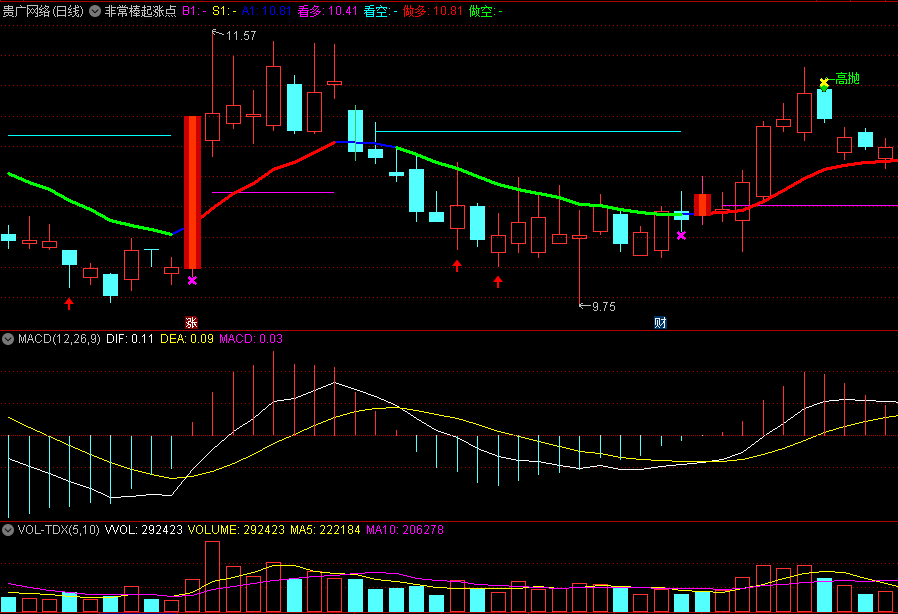
Task: Expand the MACD indicator dropdown circle
Action: pos(8,339)
